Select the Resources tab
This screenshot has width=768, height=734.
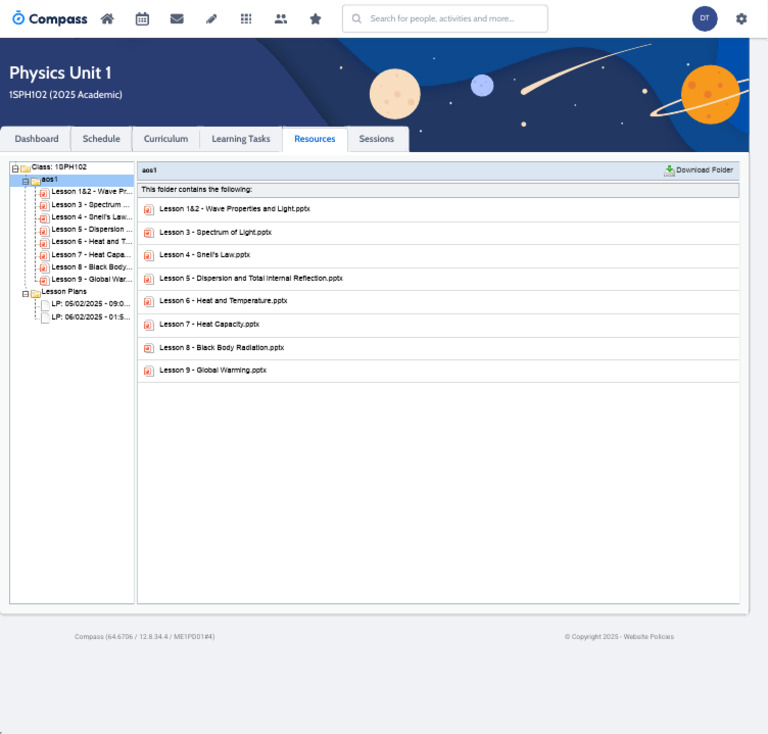point(314,139)
